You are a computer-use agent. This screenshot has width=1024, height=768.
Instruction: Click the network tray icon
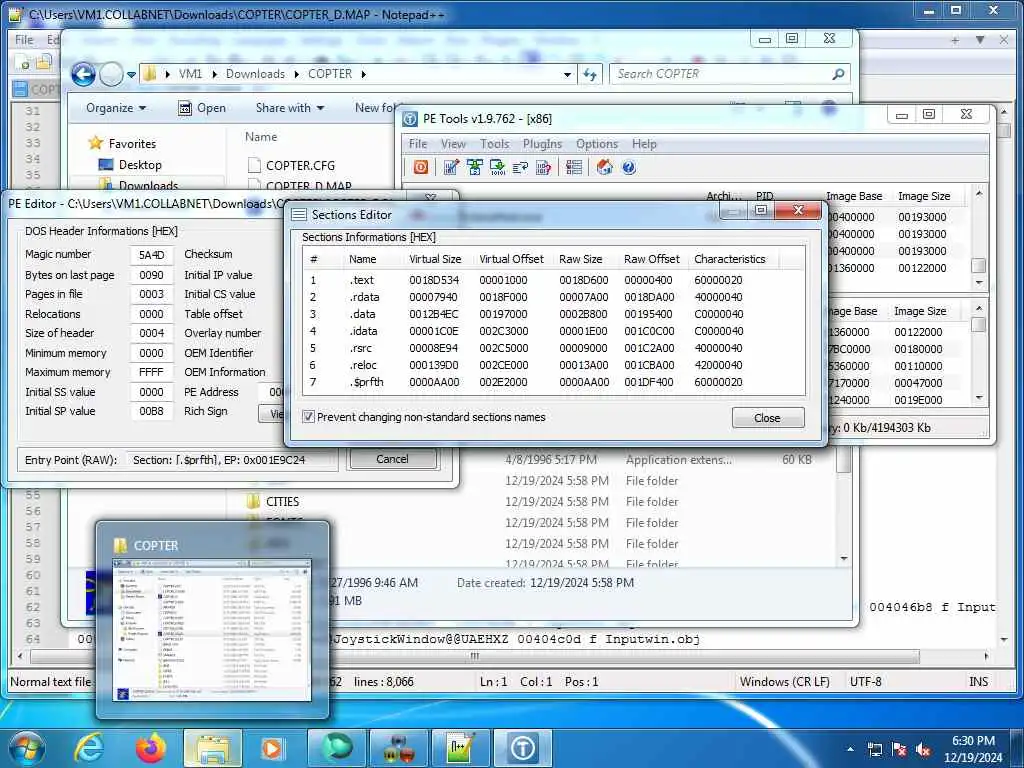point(875,750)
